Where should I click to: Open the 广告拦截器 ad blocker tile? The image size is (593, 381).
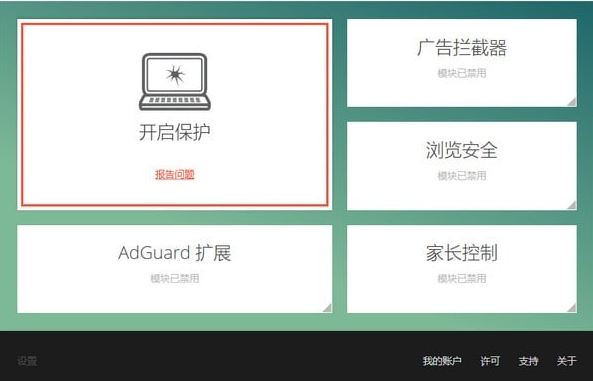click(462, 63)
